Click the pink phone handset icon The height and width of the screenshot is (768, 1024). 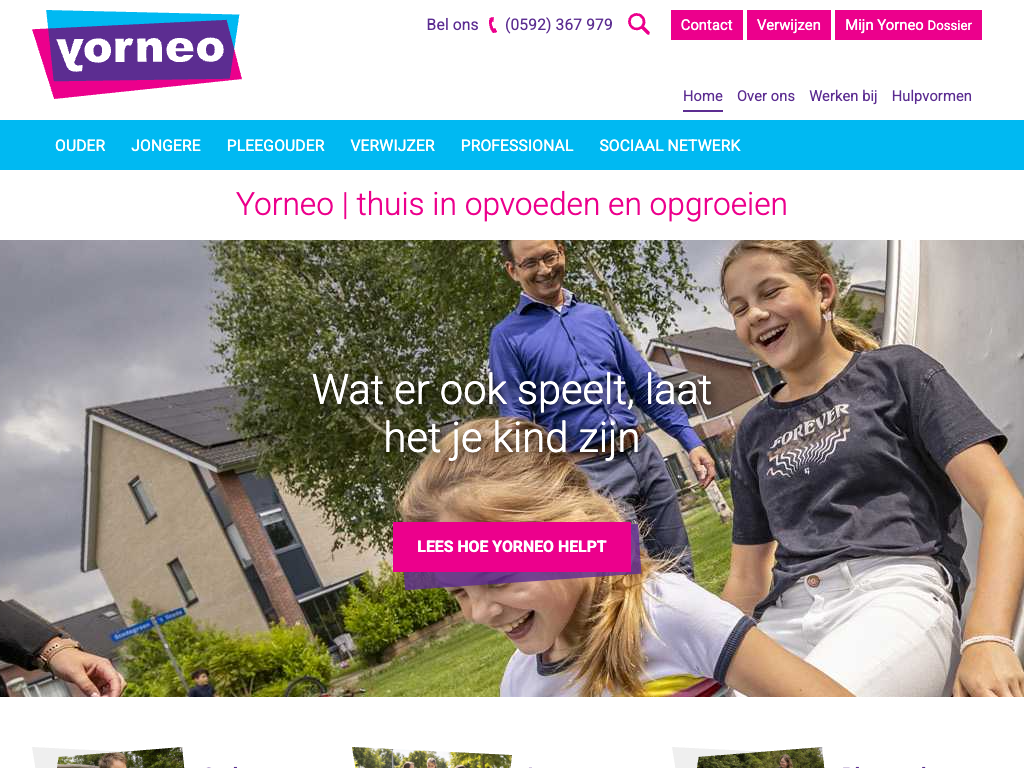coord(492,25)
